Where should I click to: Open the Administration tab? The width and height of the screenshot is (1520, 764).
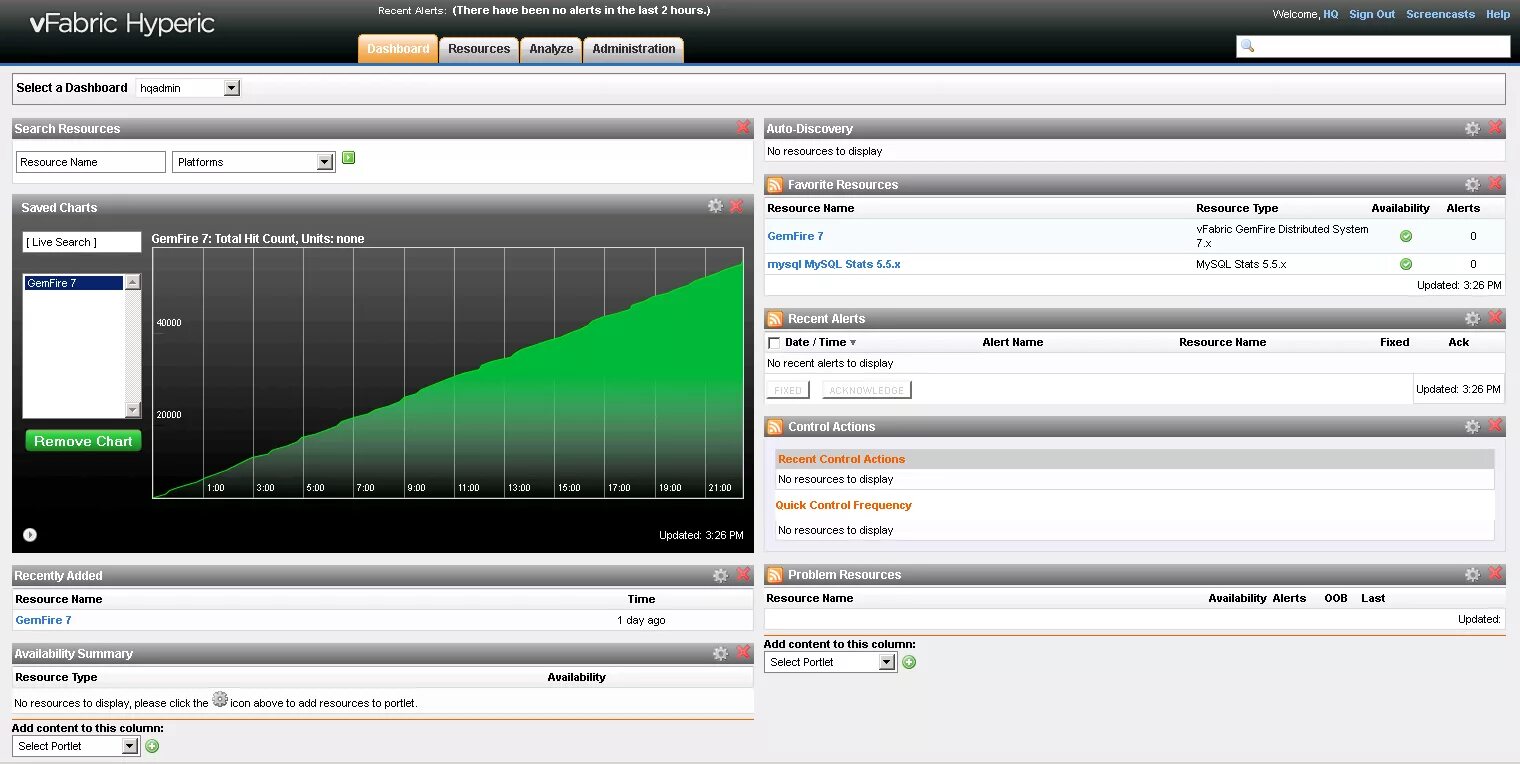[x=634, y=49]
